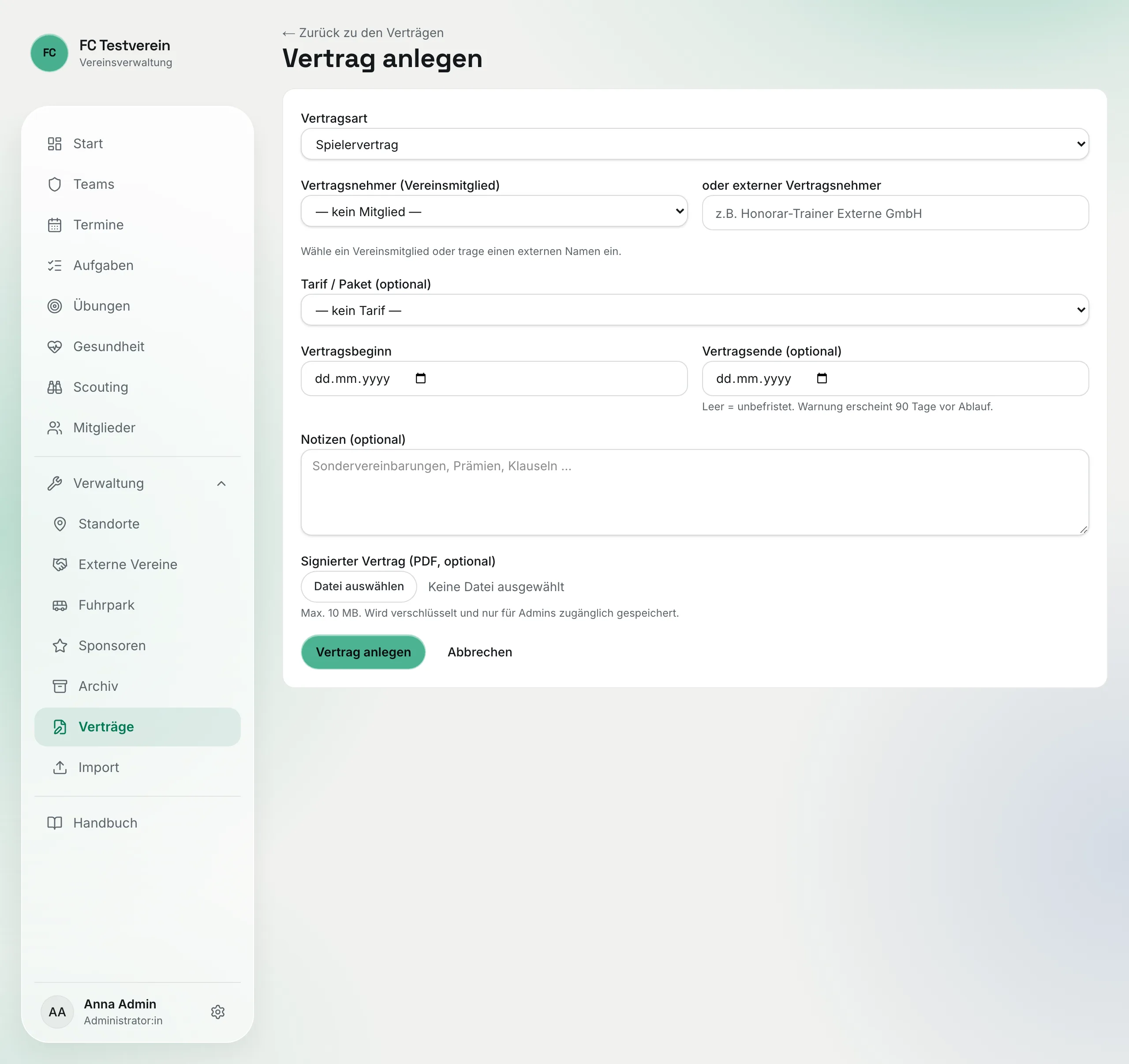Click the Mitglieder people icon
Viewport: 1129px width, 1064px height.
tap(55, 428)
